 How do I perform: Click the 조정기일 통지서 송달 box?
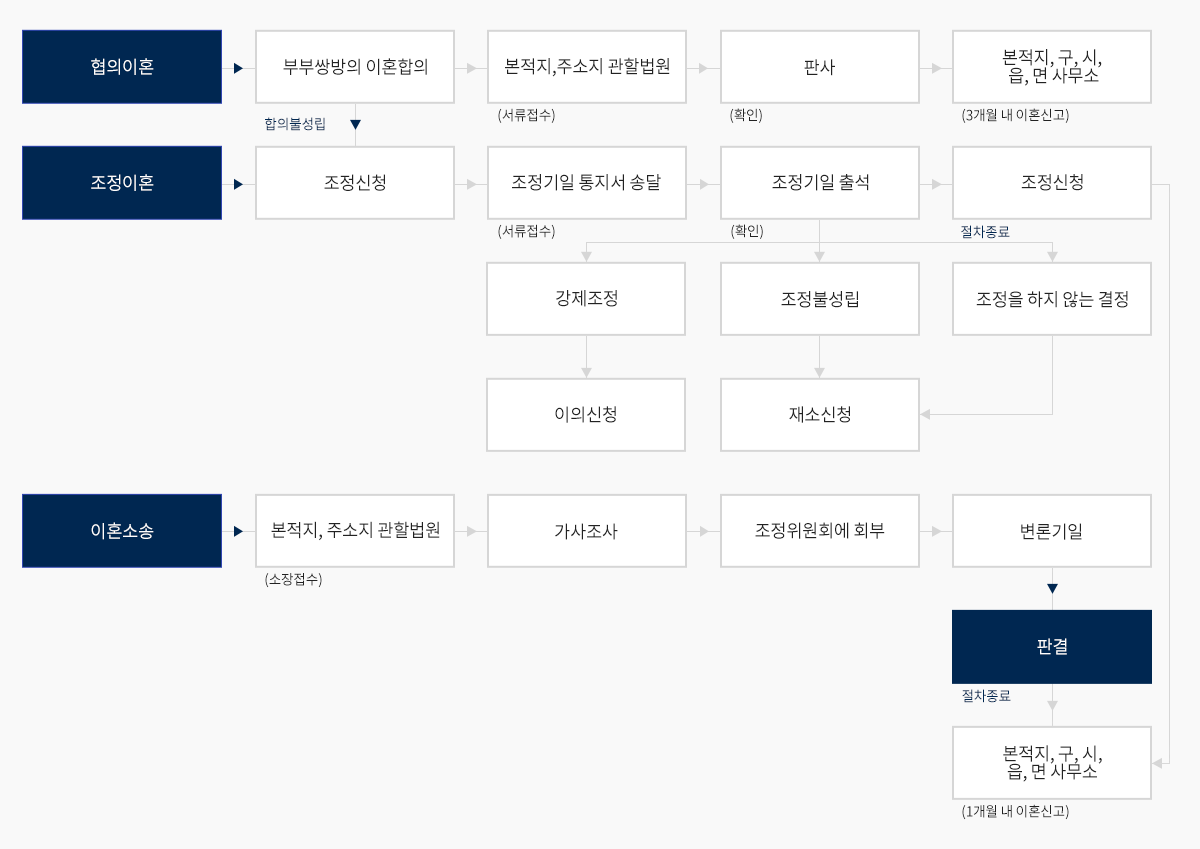(x=587, y=183)
